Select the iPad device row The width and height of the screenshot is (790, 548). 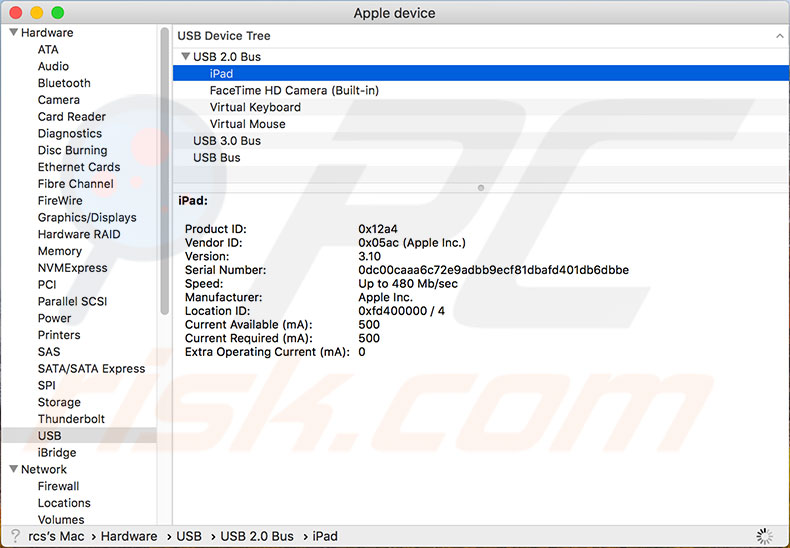pos(481,74)
